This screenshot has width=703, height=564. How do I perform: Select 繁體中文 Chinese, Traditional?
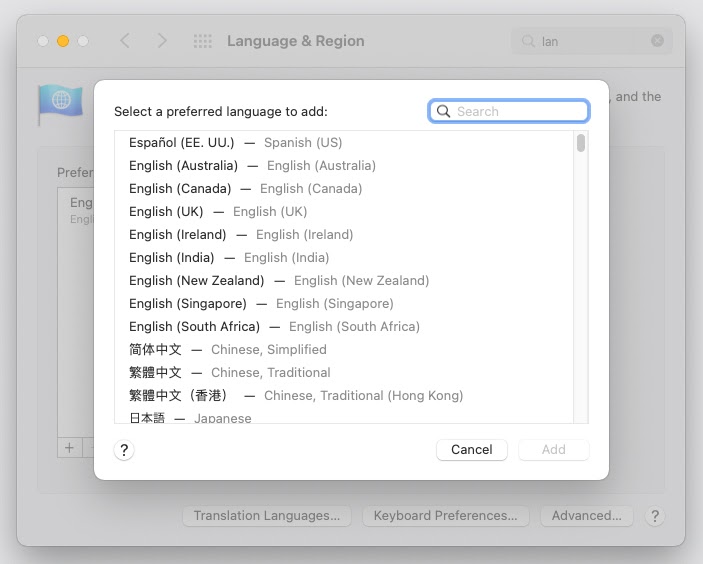click(x=344, y=373)
